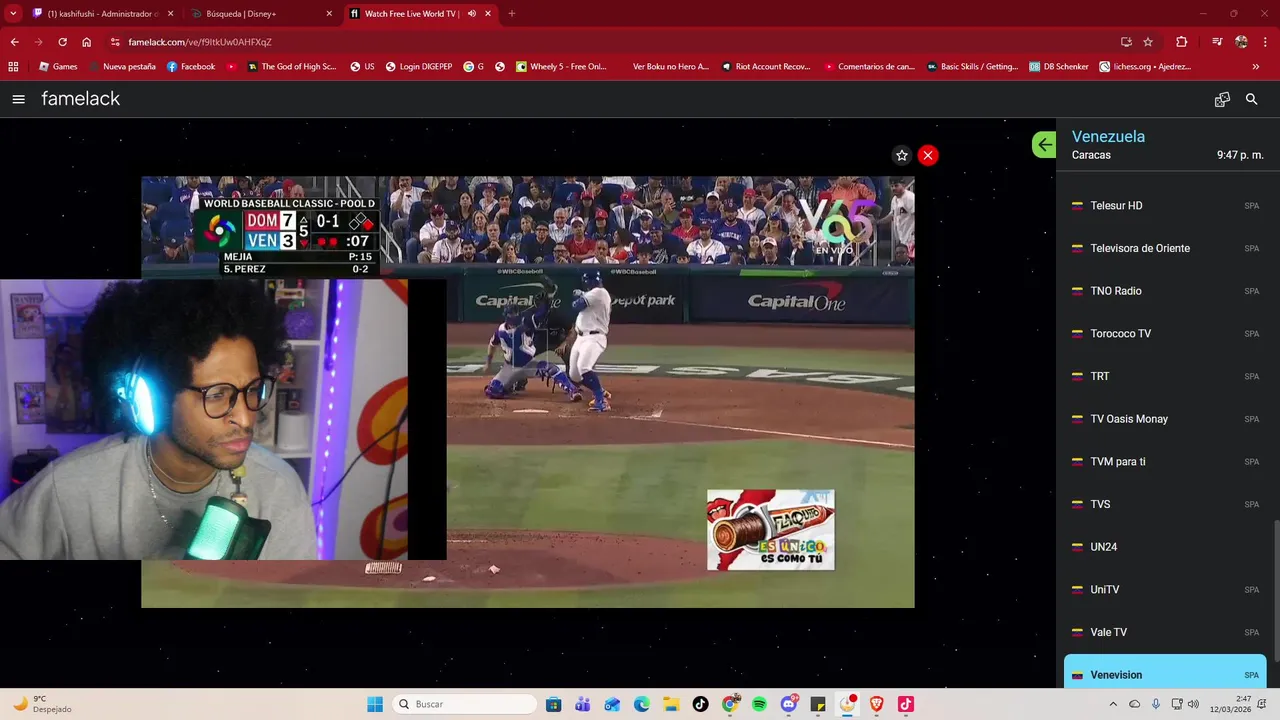Open Chrome profile avatar
The height and width of the screenshot is (720, 1280).
tap(1241, 42)
